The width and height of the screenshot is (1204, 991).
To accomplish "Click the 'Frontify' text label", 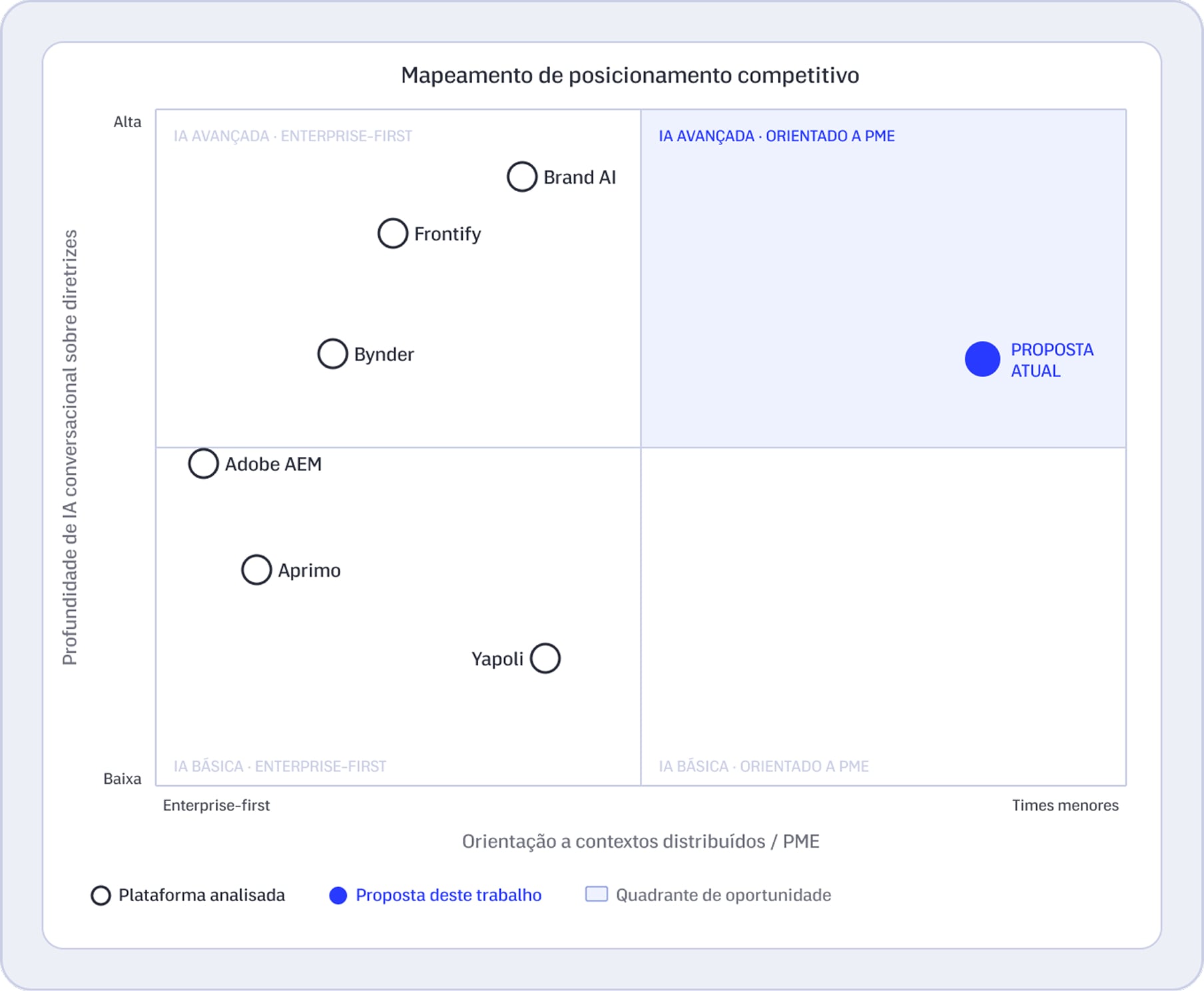I will point(448,234).
